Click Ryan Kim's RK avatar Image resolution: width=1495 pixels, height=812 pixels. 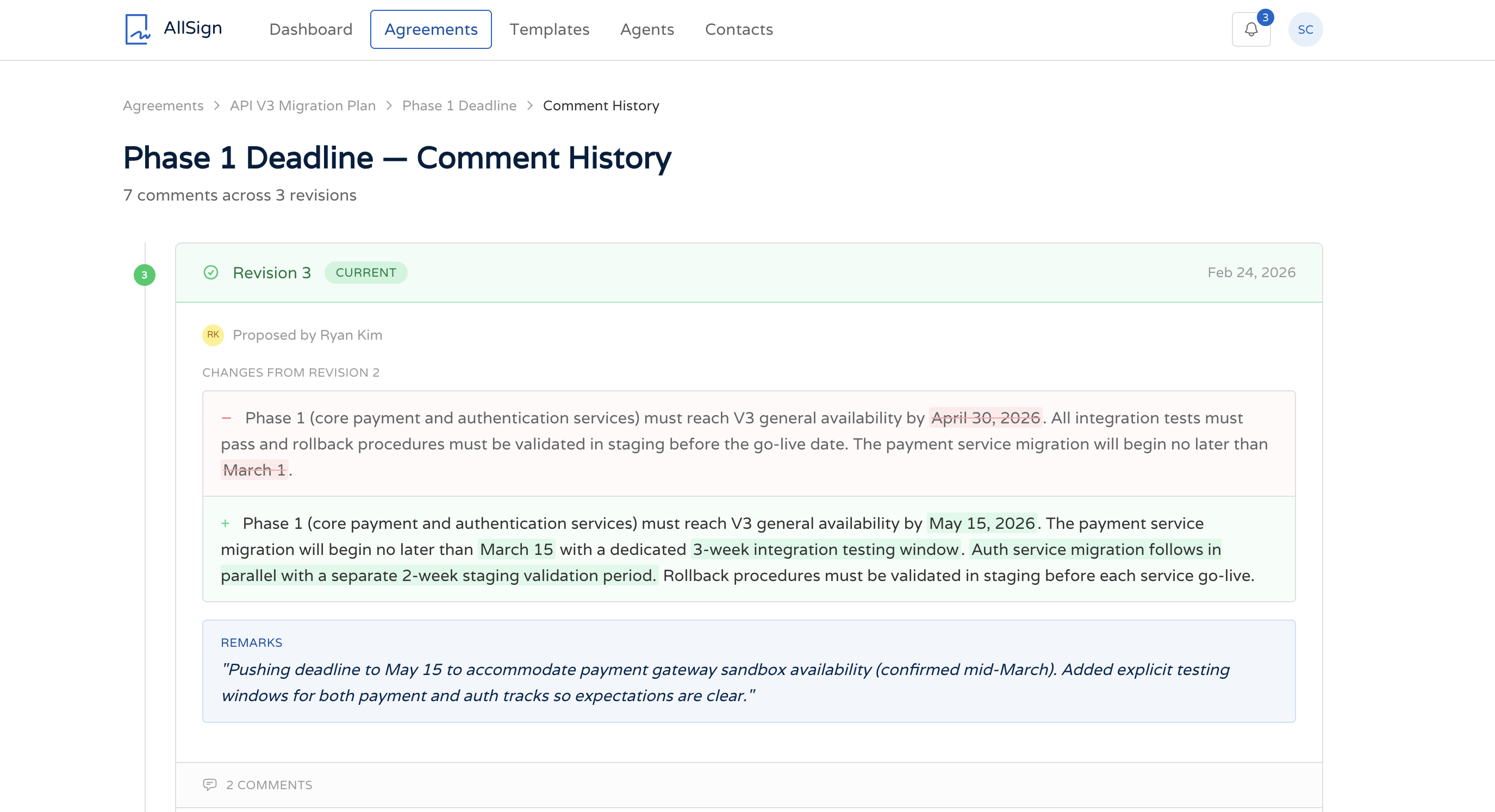pos(213,335)
